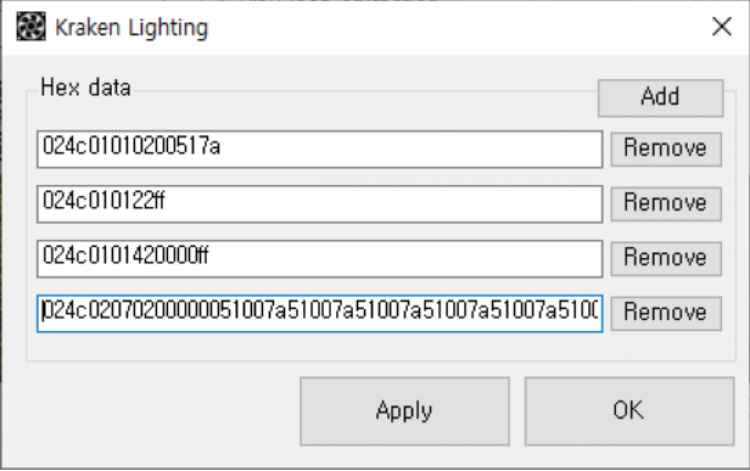Click blank dialog area left of Apply
This screenshot has height=471, width=750.
150,410
